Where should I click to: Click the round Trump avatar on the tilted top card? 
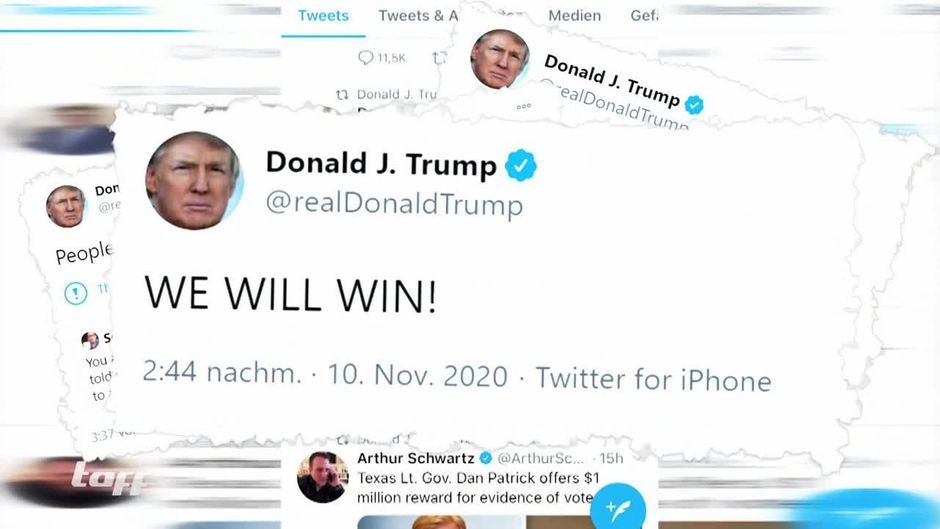pos(499,59)
